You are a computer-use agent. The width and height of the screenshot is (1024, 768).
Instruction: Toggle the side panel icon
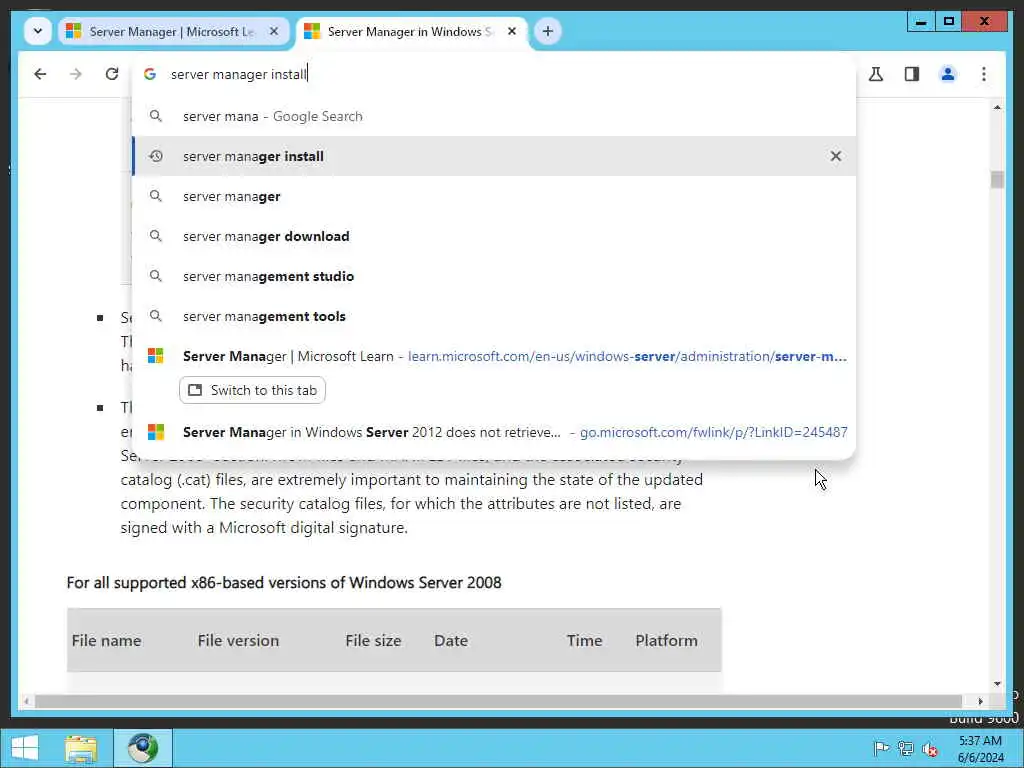(912, 74)
